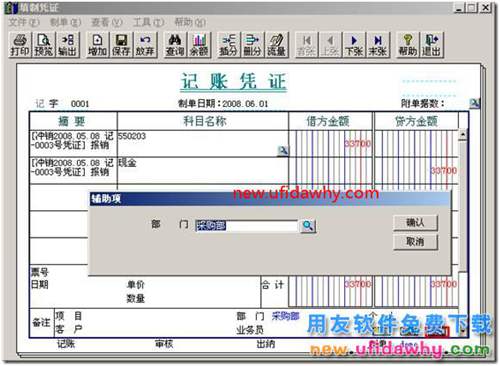Discard changes with 放弃 icon

click(x=145, y=45)
